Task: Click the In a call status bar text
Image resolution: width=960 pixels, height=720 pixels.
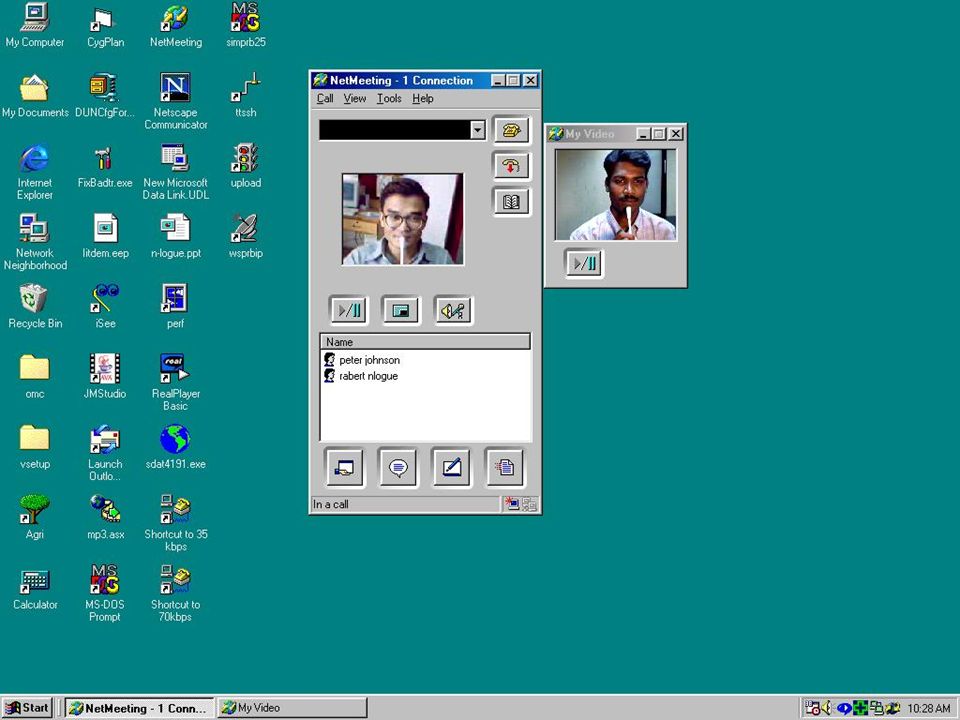Action: tap(331, 504)
